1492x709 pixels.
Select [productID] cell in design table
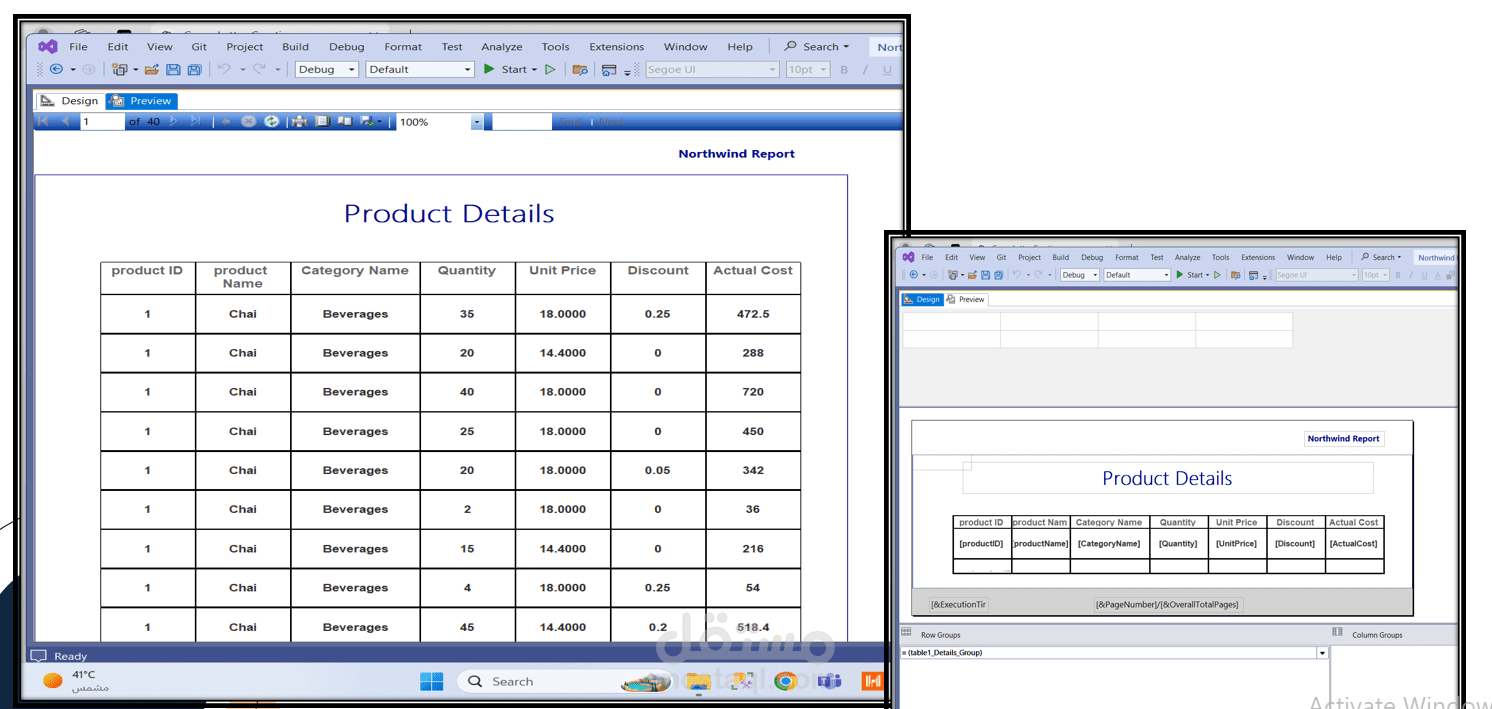pyautogui.click(x=981, y=544)
